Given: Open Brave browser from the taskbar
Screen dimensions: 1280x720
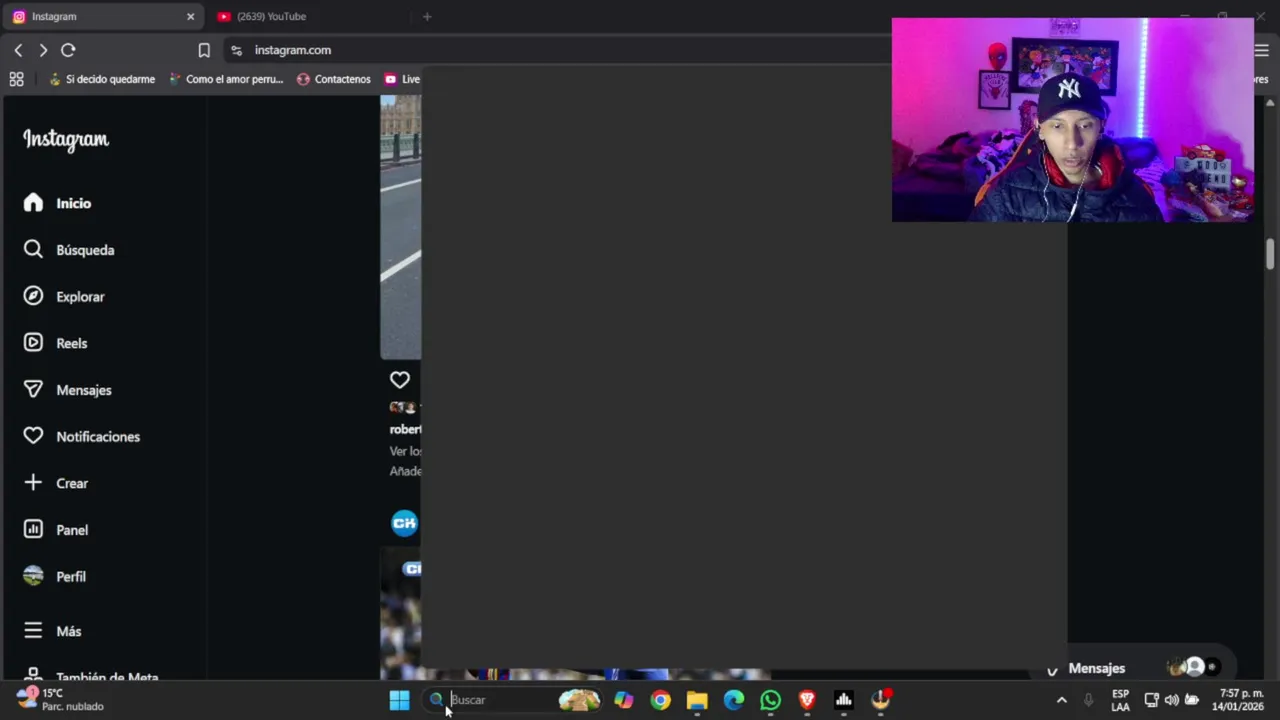Looking at the screenshot, I should 807,700.
